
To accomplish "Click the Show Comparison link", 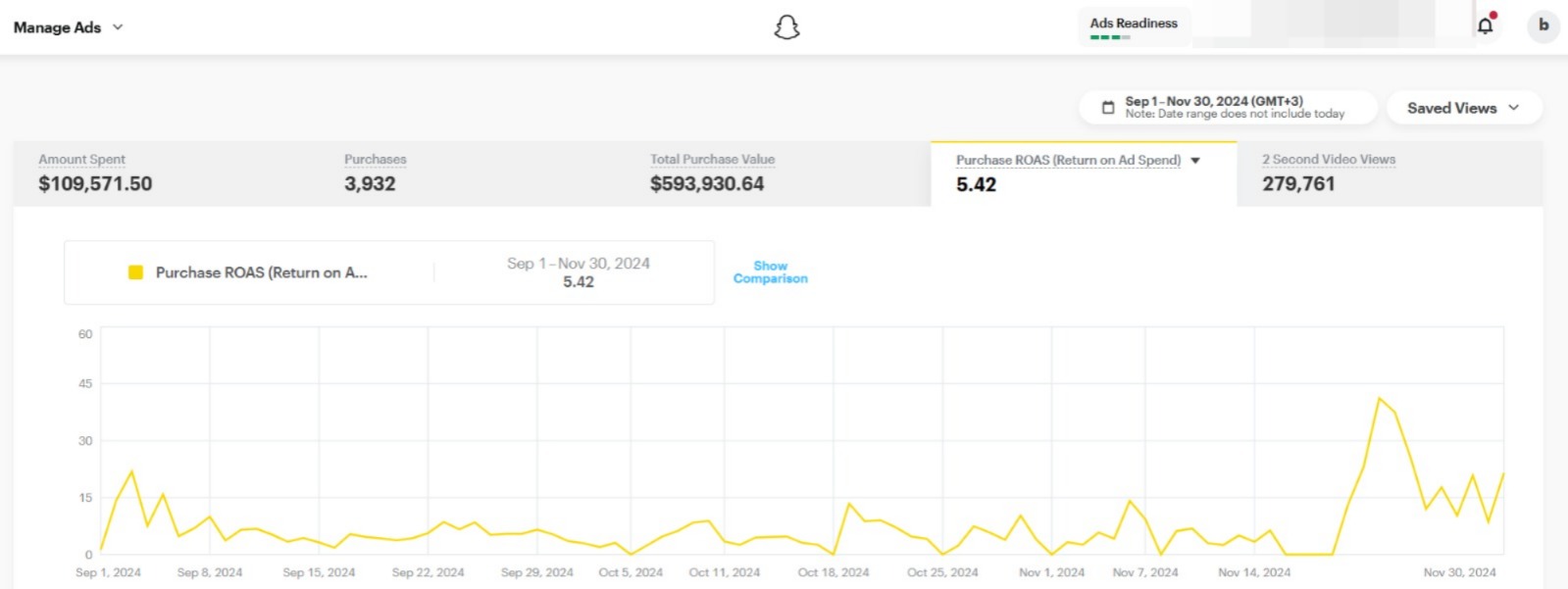I will pos(770,272).
